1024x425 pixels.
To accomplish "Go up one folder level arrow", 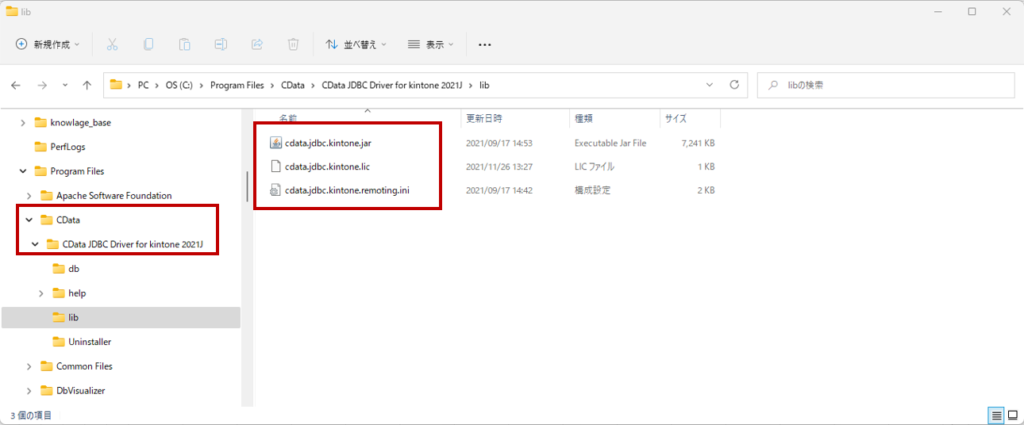I will click(x=87, y=85).
